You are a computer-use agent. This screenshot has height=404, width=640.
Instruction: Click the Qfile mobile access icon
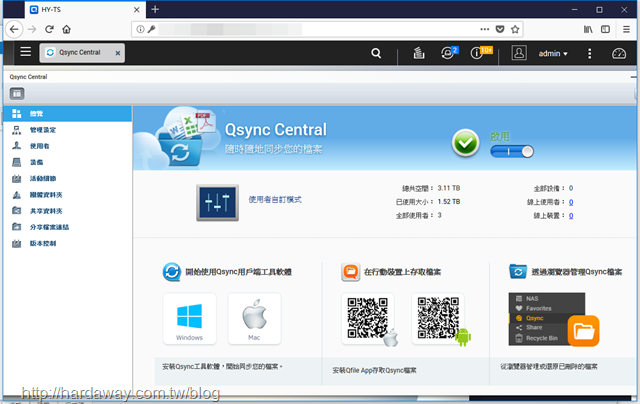click(x=351, y=272)
